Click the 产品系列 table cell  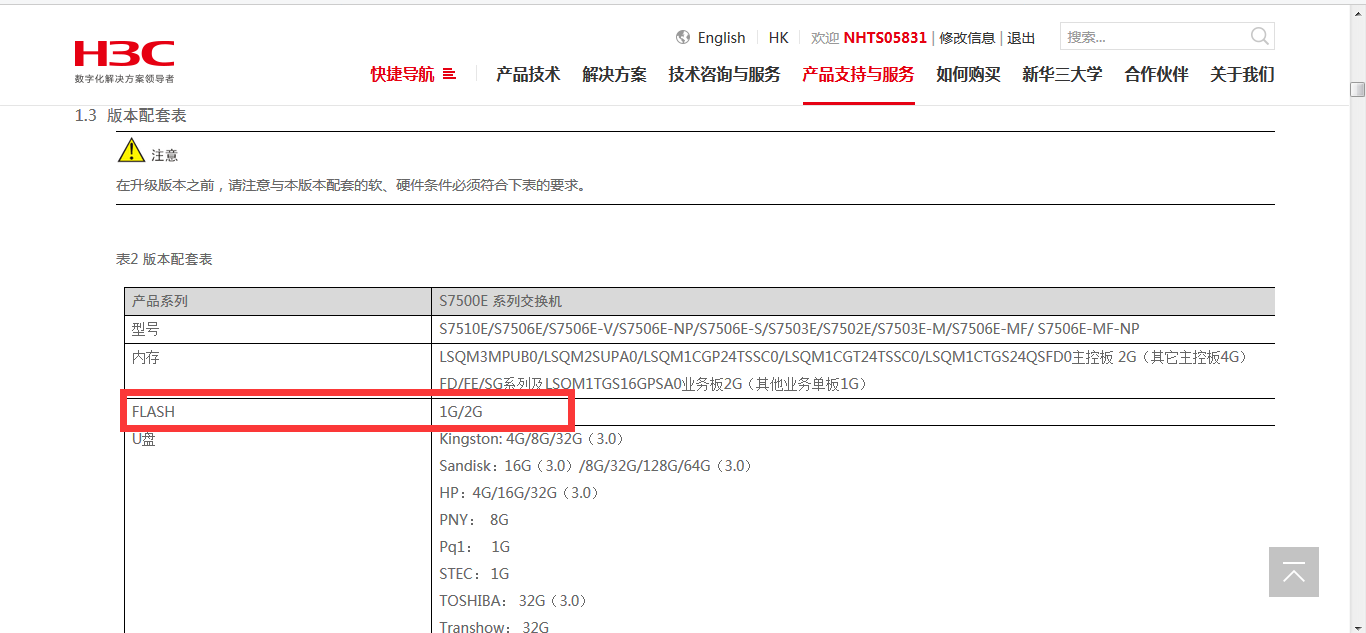tap(278, 301)
